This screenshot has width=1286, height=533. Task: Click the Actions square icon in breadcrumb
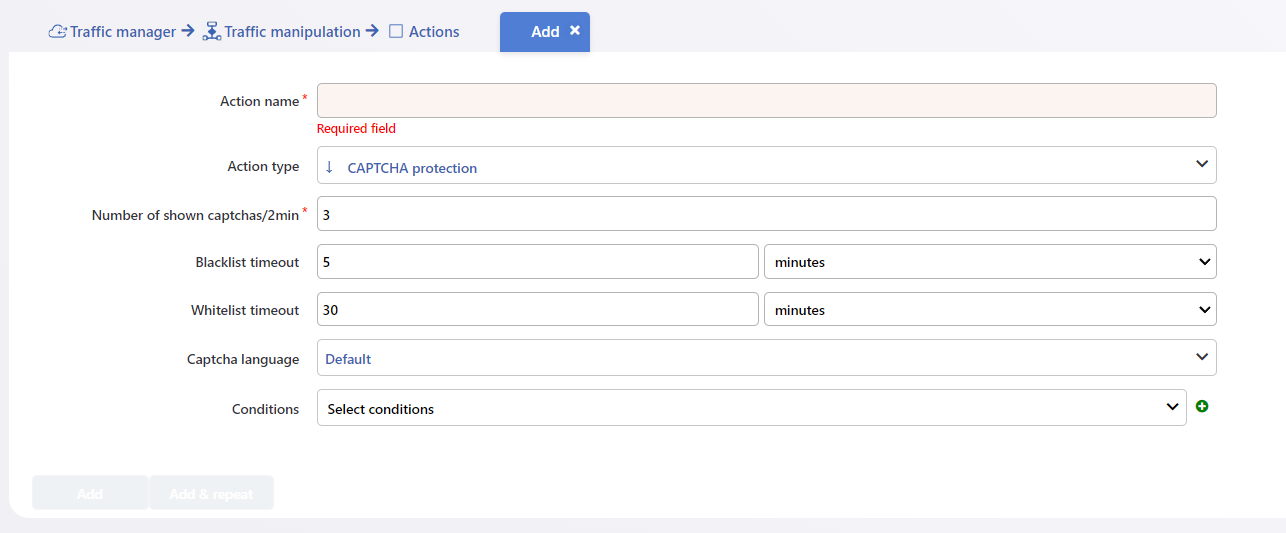click(x=396, y=31)
